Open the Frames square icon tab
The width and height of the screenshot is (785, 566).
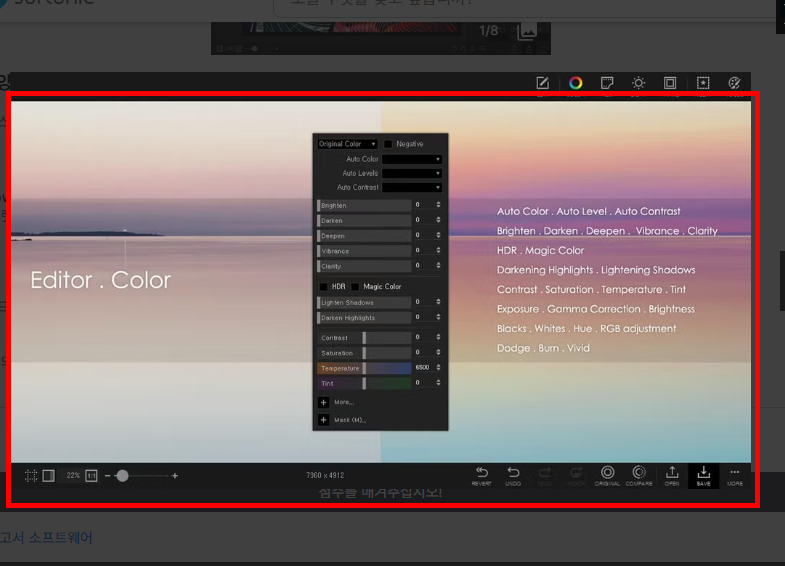pyautogui.click(x=670, y=83)
